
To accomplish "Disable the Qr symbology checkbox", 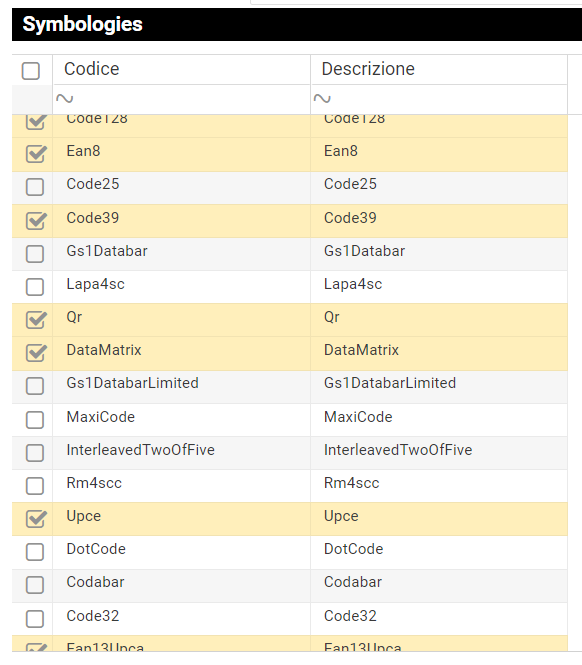I will [x=35, y=320].
